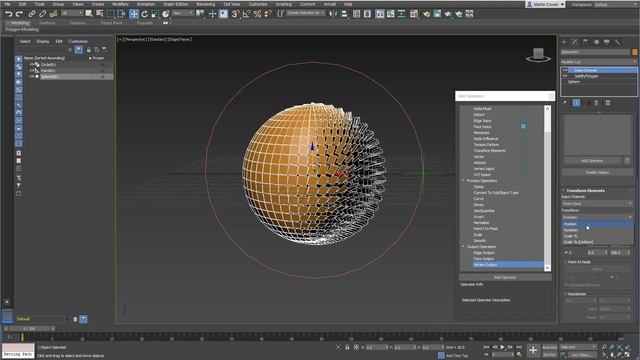Toggle visibility eye for Plane001
The image size is (640, 360).
(x=31, y=70)
